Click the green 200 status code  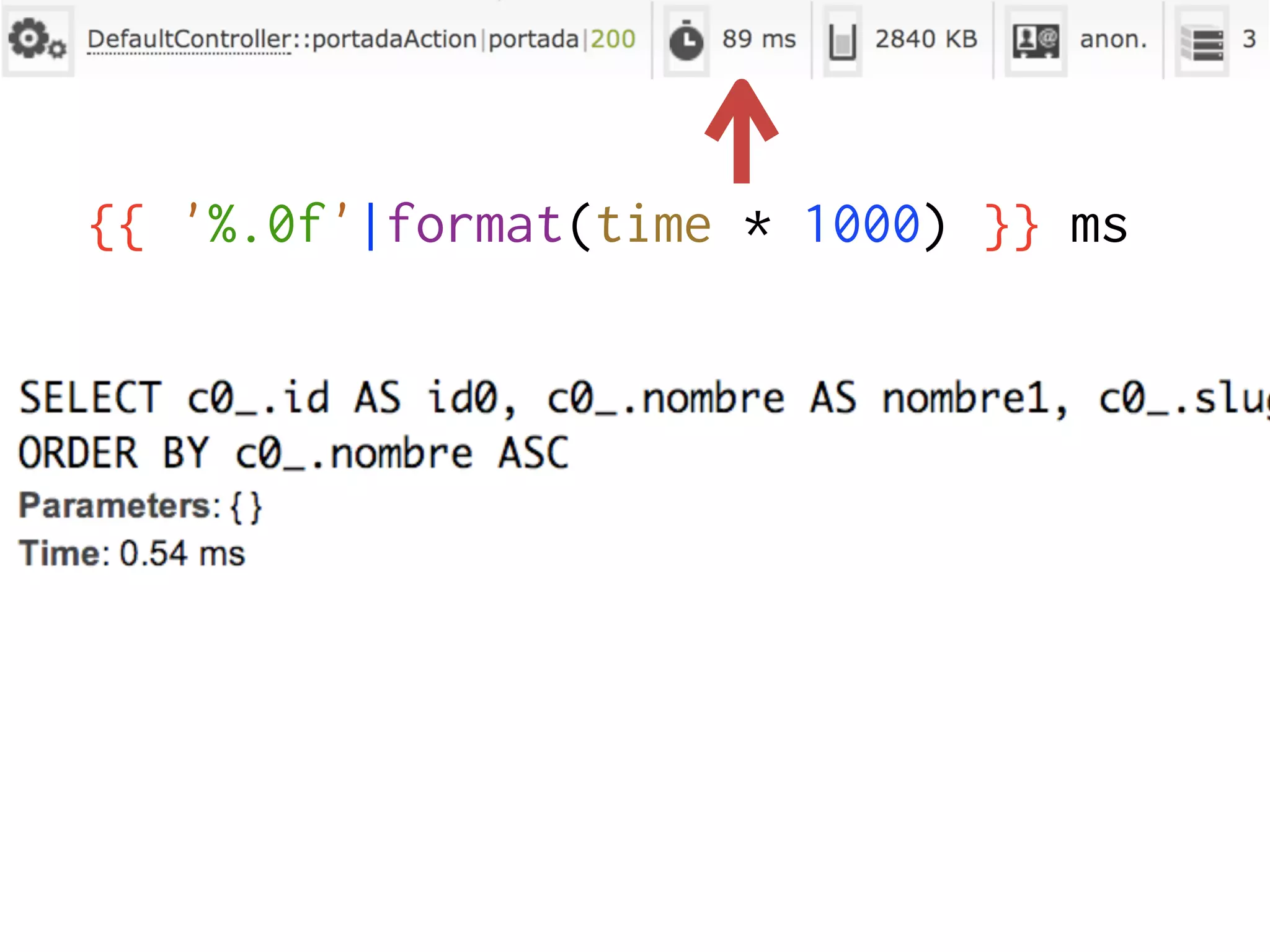(x=613, y=39)
